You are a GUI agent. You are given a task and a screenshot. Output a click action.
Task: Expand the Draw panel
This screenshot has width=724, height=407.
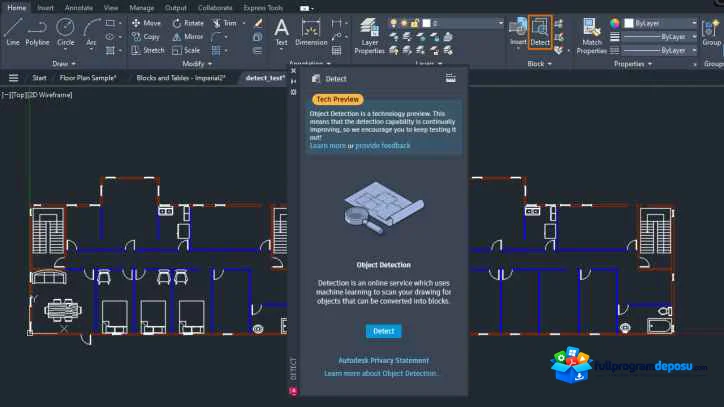tap(64, 64)
